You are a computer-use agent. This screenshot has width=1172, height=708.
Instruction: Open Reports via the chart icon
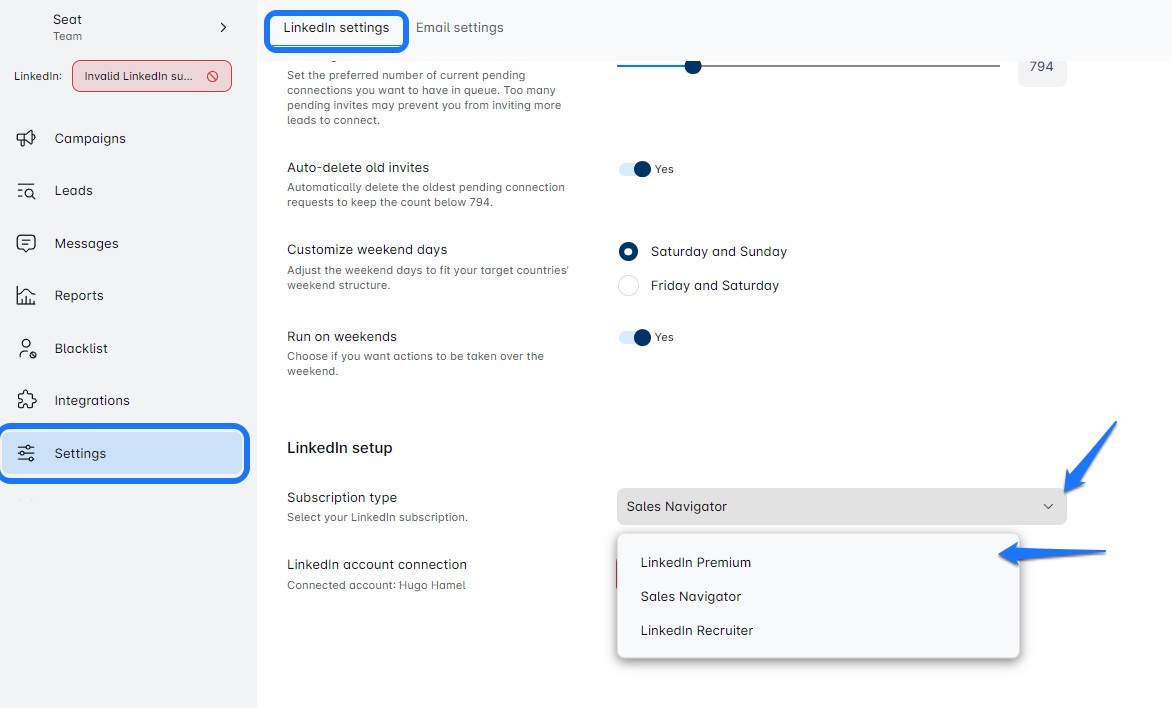27,296
